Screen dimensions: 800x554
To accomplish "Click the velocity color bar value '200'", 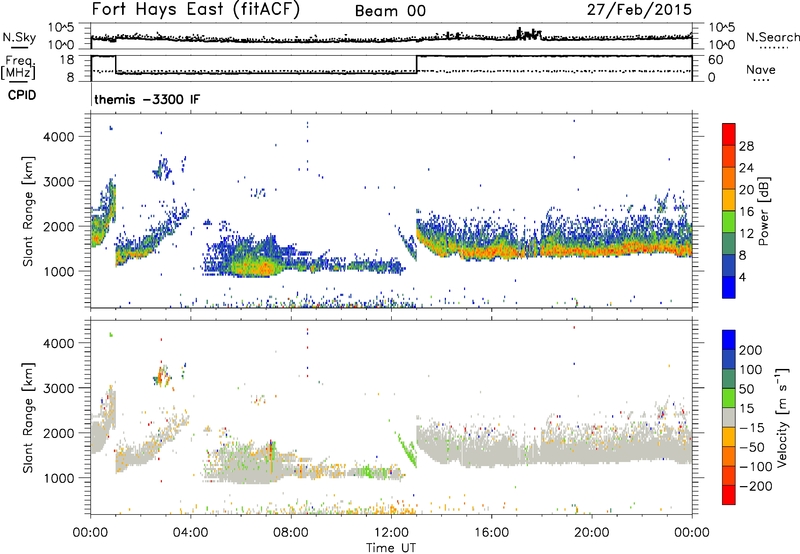I will pos(751,350).
